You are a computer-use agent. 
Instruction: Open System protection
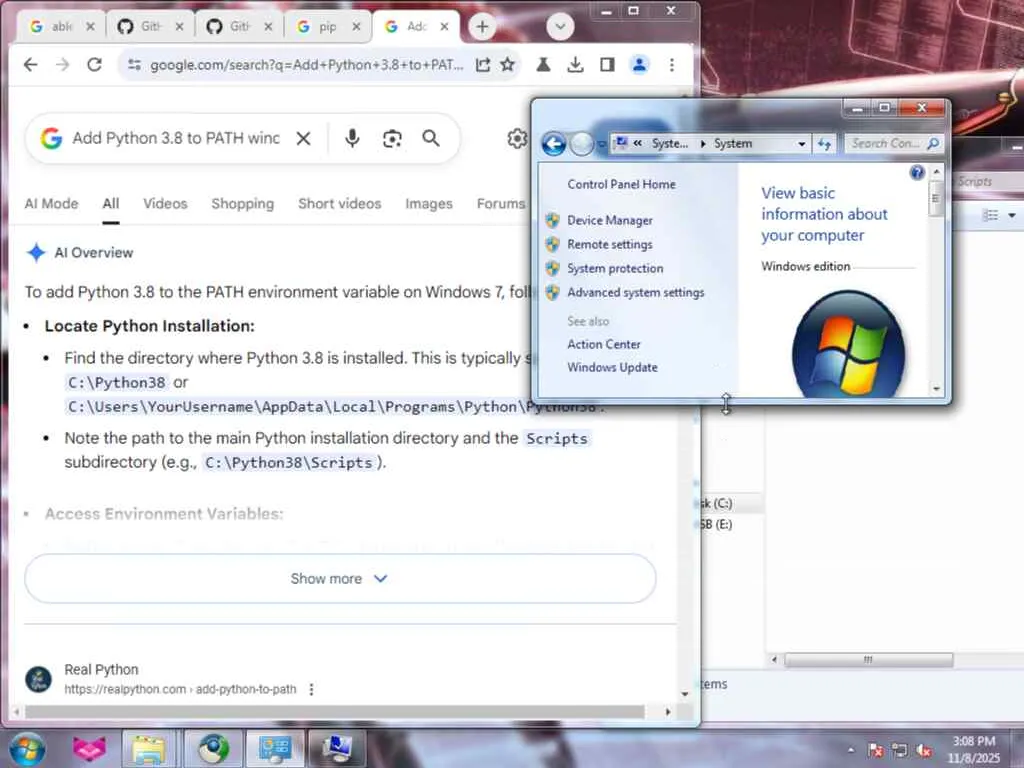615,268
